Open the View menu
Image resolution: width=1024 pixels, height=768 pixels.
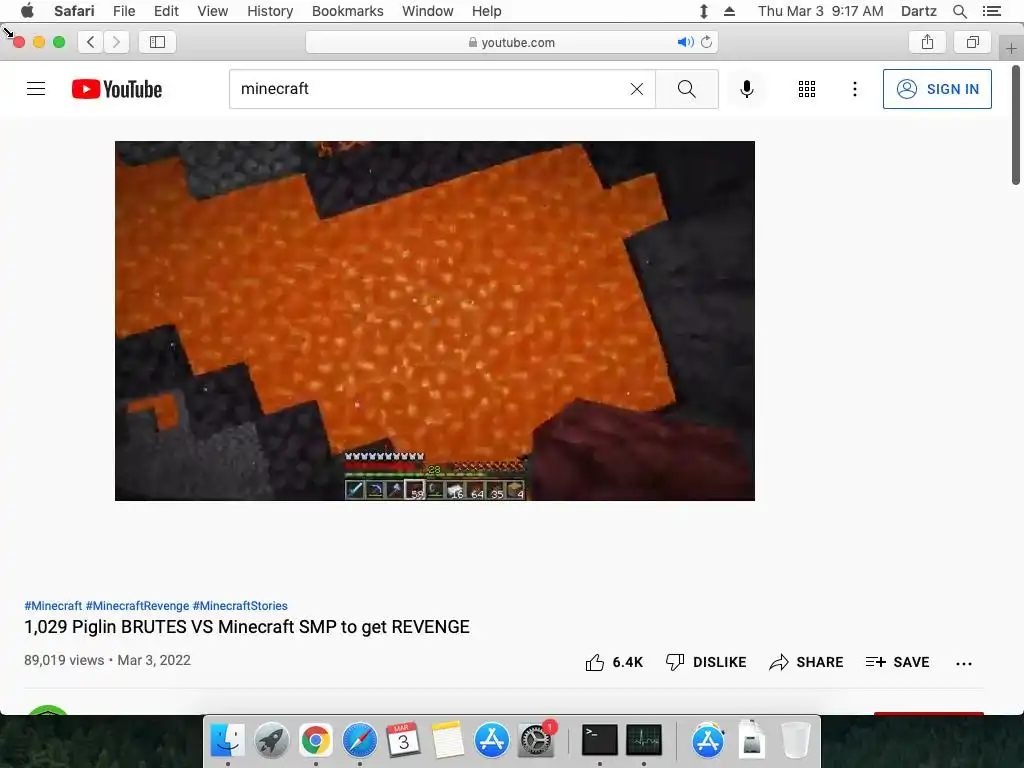coord(212,11)
